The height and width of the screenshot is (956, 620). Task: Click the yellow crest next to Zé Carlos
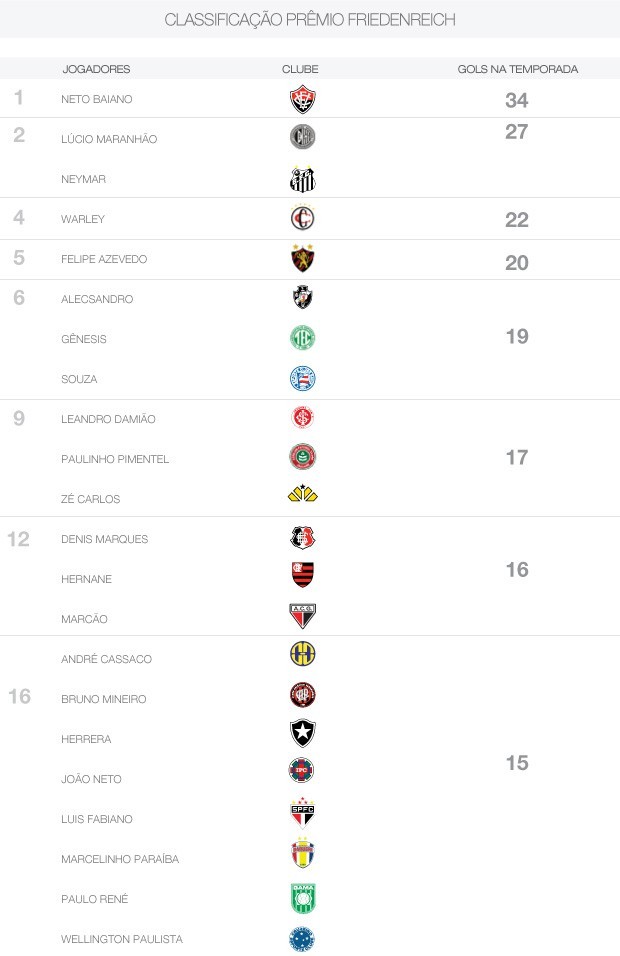coord(302,494)
